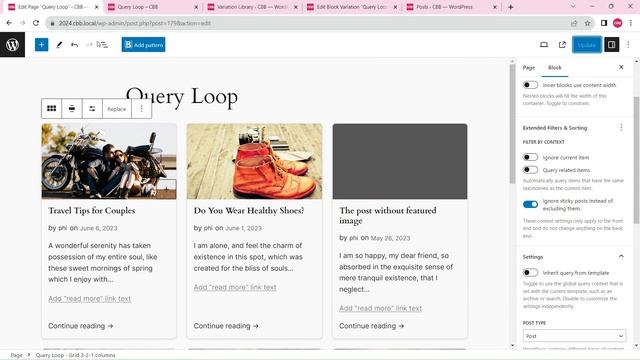Switch to Variation Library browser tab
Screen dimensions: 640x360
pos(252,7)
